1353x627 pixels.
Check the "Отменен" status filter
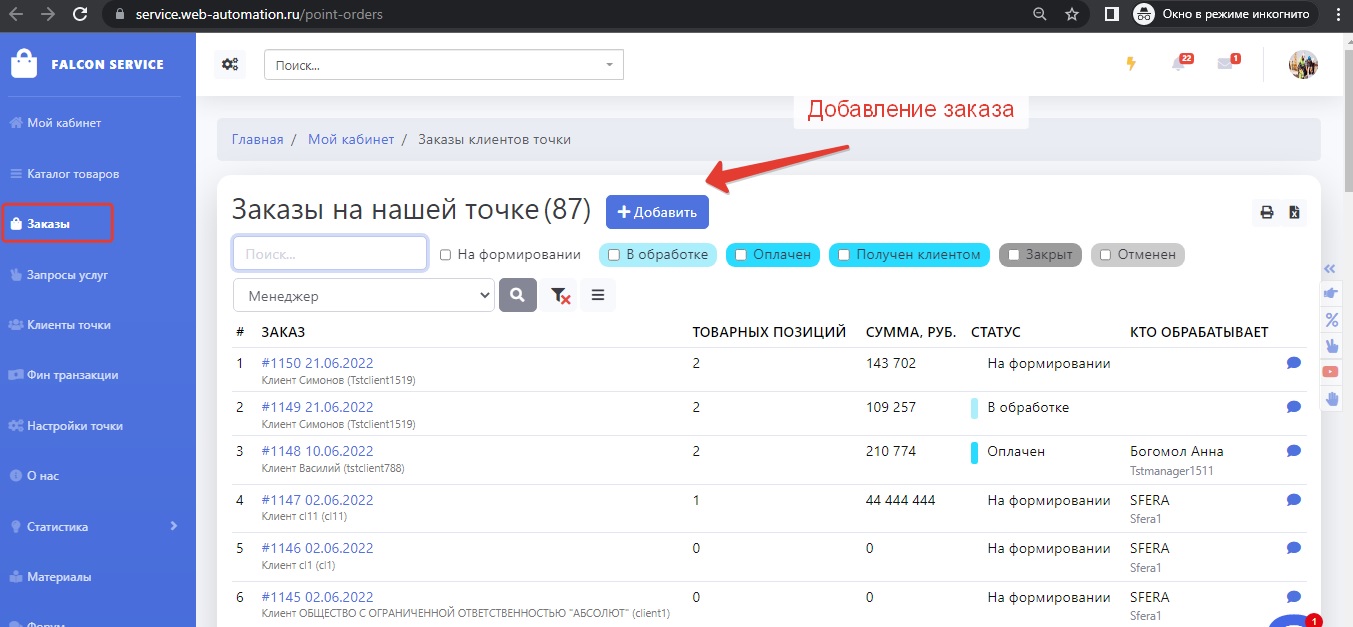1105,255
